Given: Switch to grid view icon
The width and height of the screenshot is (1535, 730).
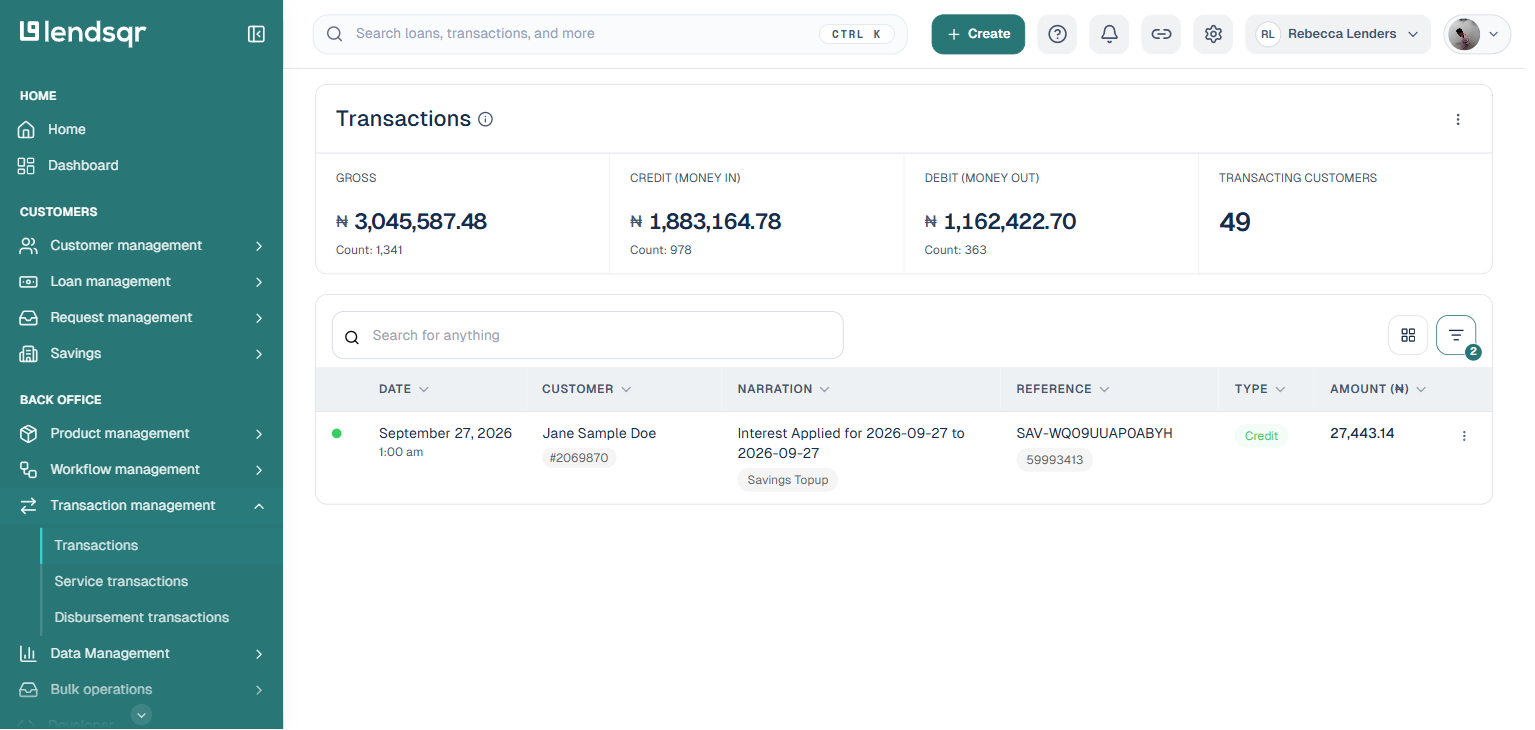Looking at the screenshot, I should [x=1408, y=335].
